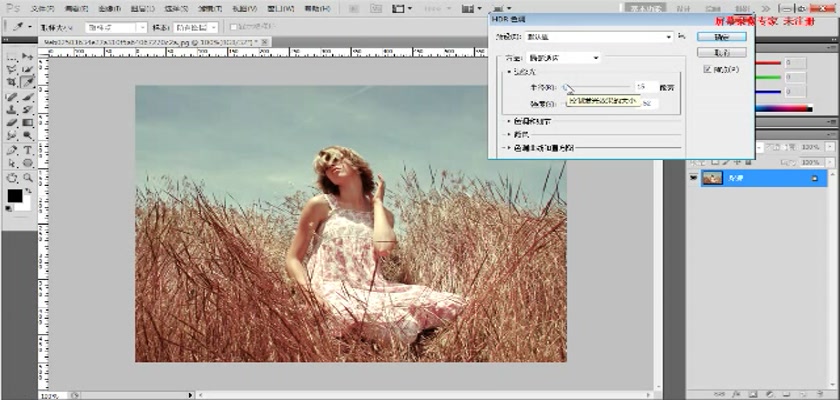The width and height of the screenshot is (840, 400).
Task: Toggle show sampling ring checkbox in options bar
Action: click(x=233, y=27)
